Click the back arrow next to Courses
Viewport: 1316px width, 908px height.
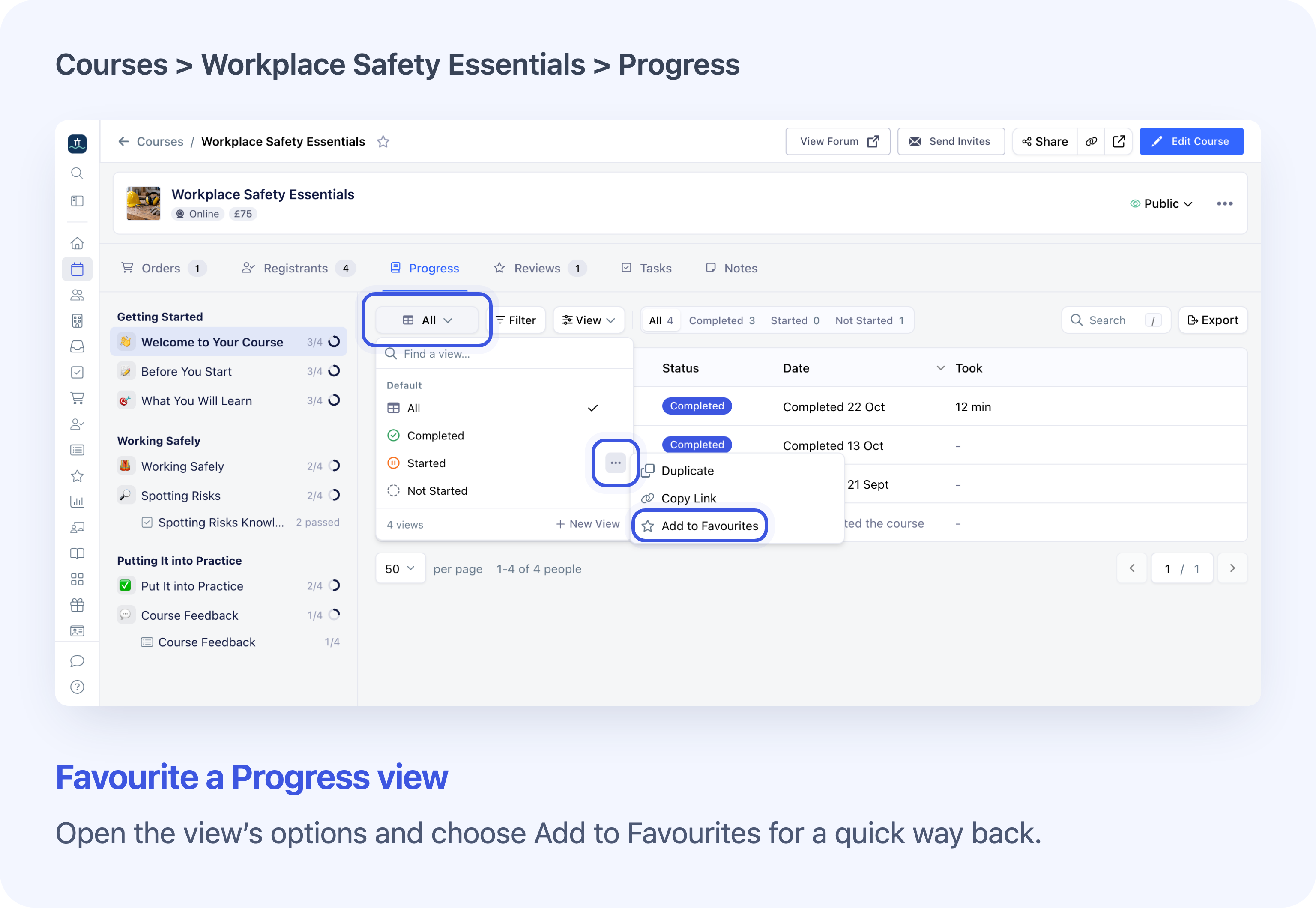(123, 142)
